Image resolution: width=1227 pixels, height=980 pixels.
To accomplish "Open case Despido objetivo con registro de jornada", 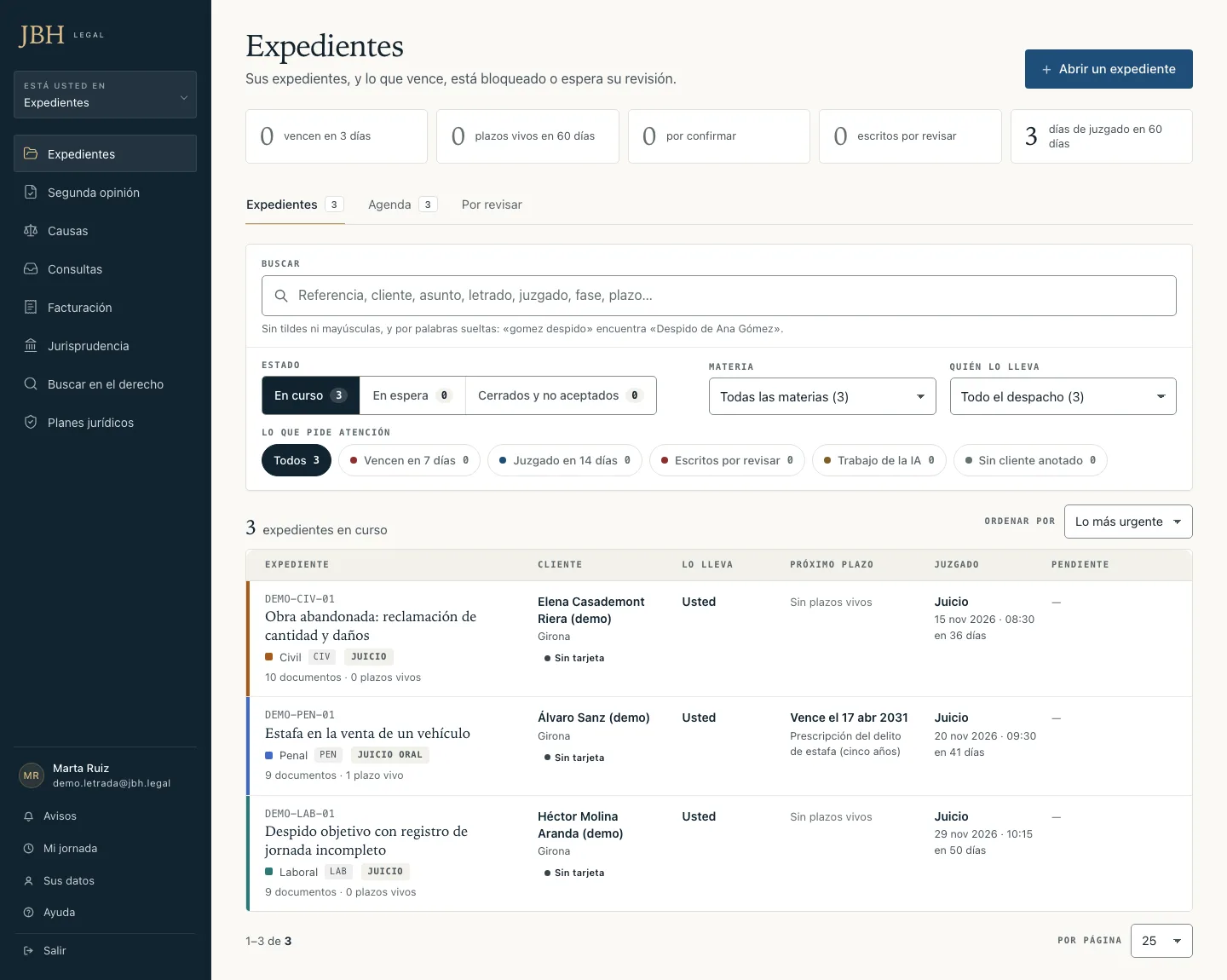I will coord(366,840).
